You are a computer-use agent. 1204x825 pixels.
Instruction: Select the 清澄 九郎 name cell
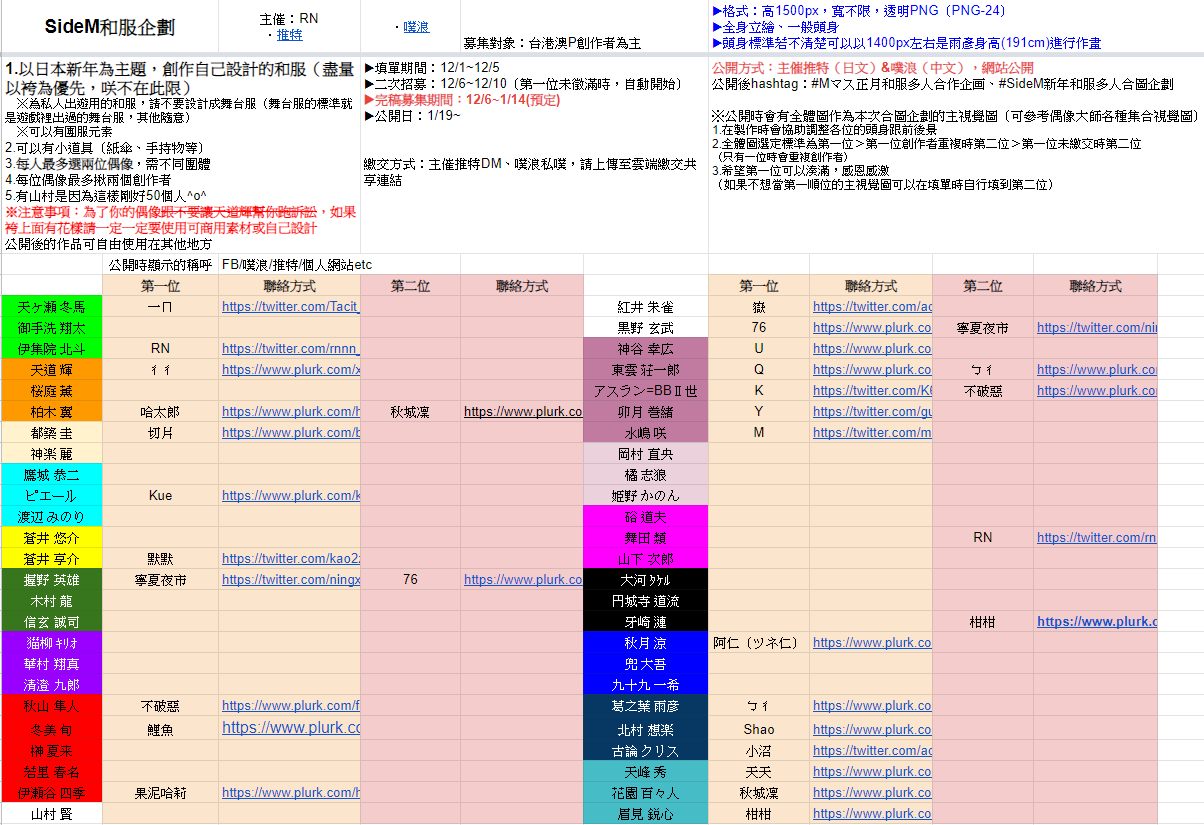pyautogui.click(x=52, y=684)
